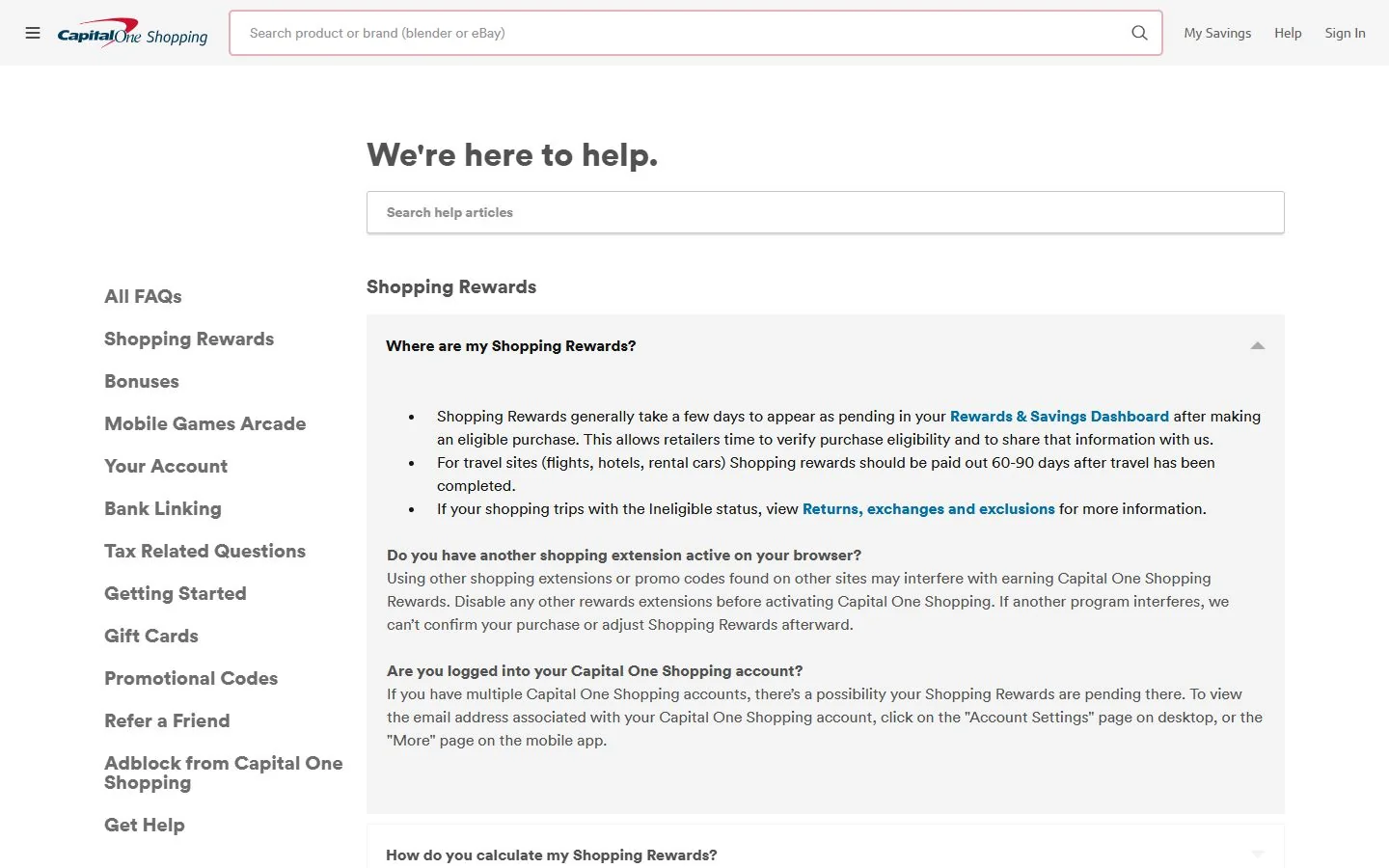Image resolution: width=1389 pixels, height=868 pixels.
Task: Focus the 'Search help articles' field
Action: (825, 212)
